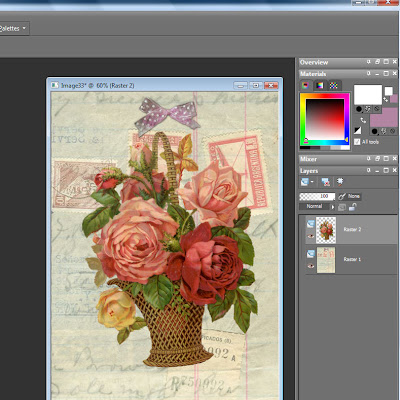This screenshot has height=400, width=400.
Task: Click the small white foreground color box
Action: [x=389, y=91]
